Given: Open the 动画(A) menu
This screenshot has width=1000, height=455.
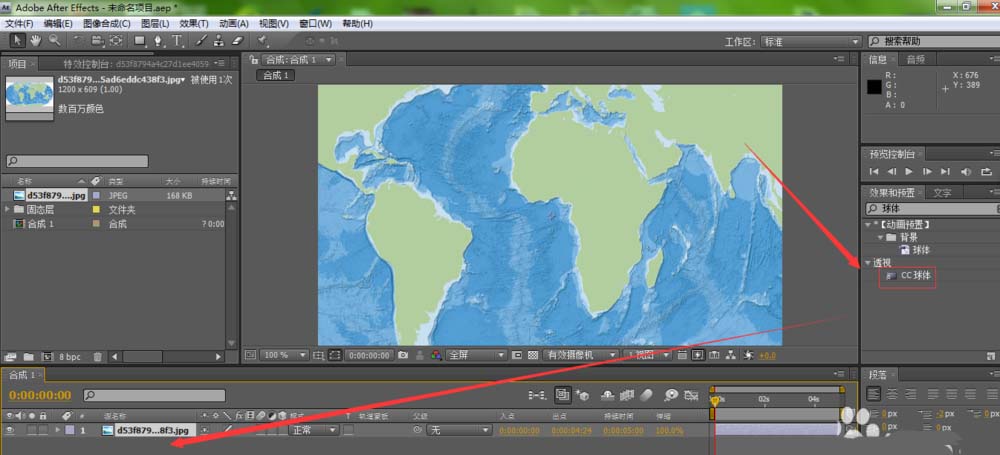Looking at the screenshot, I should pos(233,24).
